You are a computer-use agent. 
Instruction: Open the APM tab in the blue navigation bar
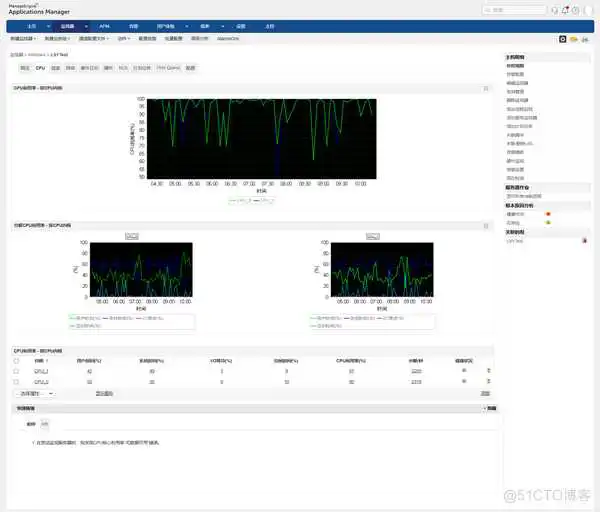(104, 26)
